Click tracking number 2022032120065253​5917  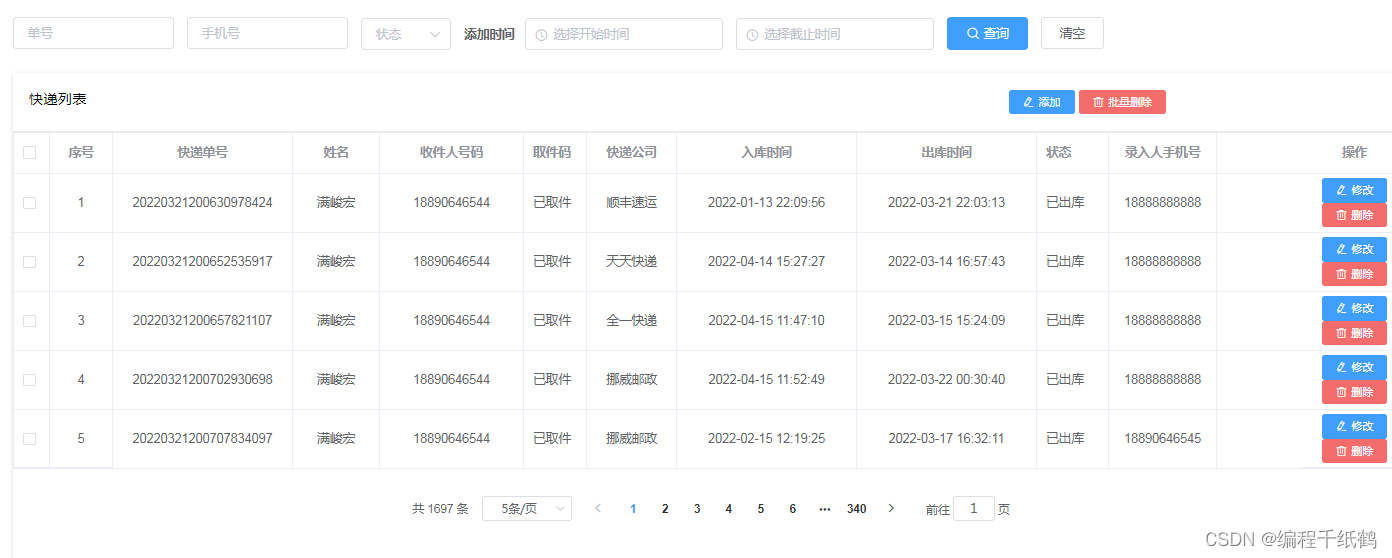(x=203, y=262)
